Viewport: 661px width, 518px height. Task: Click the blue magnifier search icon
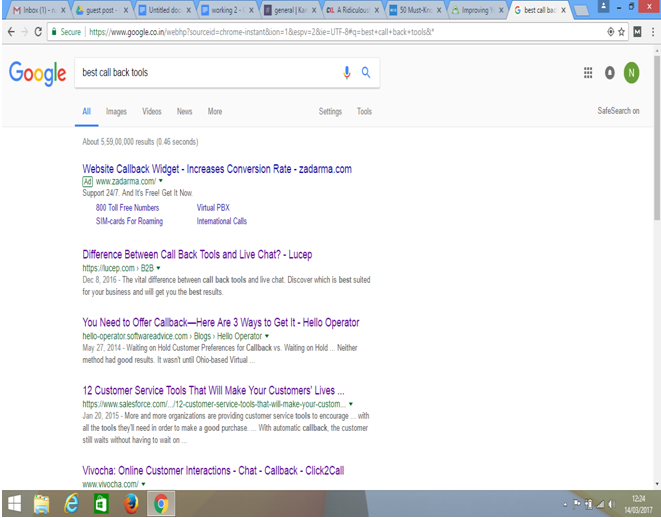coord(366,72)
